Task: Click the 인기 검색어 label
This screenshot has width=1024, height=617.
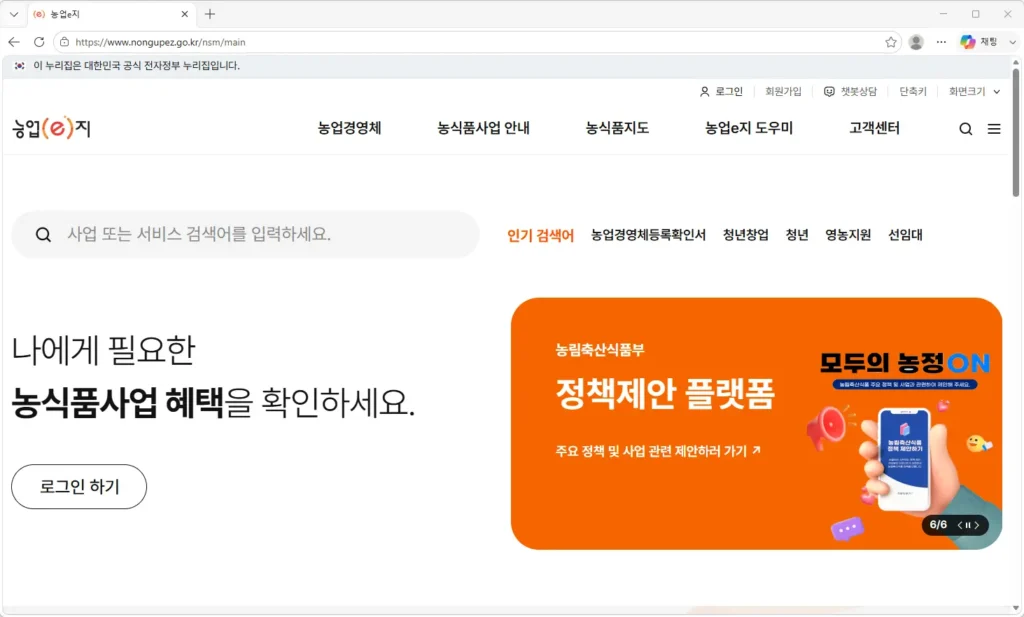Action: [540, 235]
